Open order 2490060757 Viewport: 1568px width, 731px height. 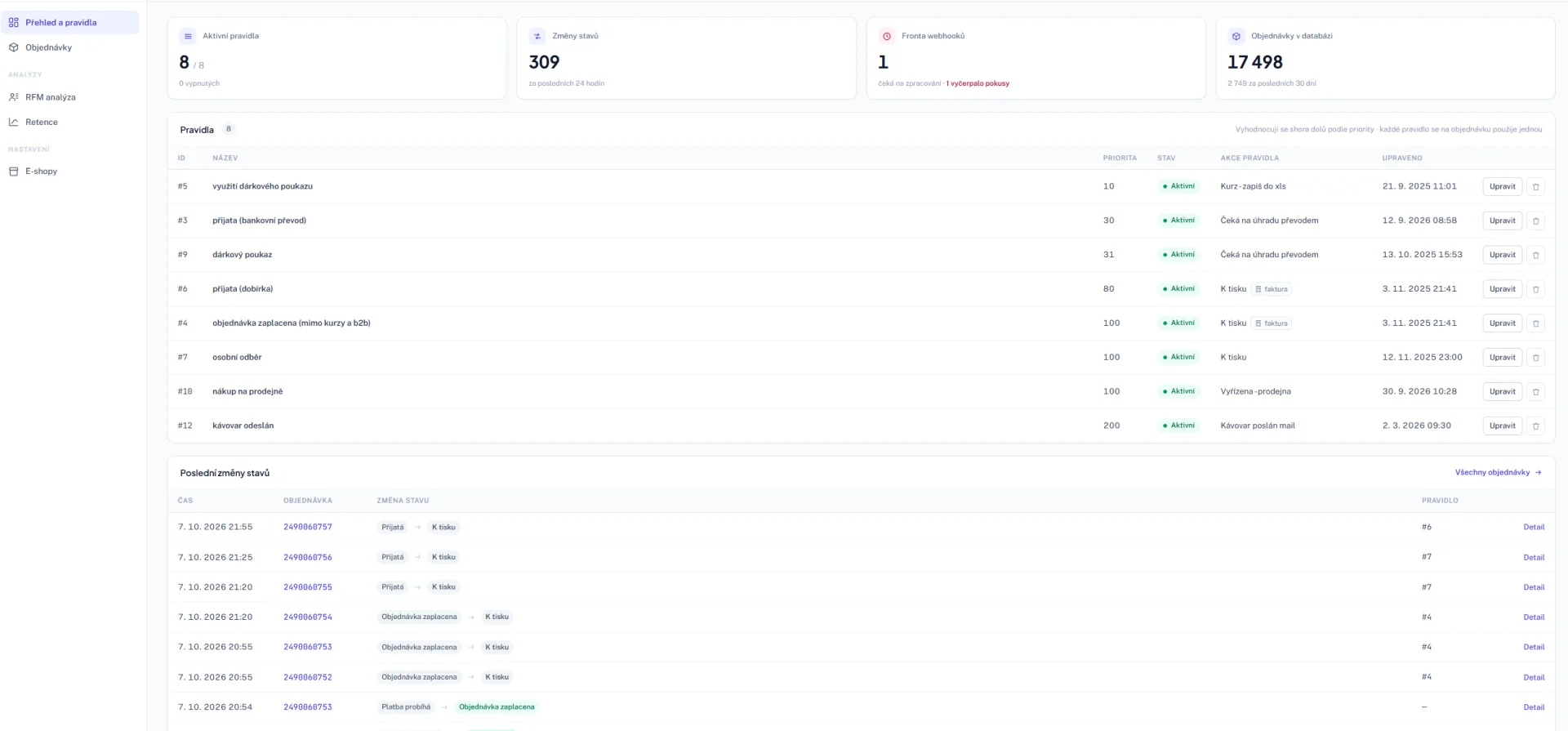click(308, 527)
